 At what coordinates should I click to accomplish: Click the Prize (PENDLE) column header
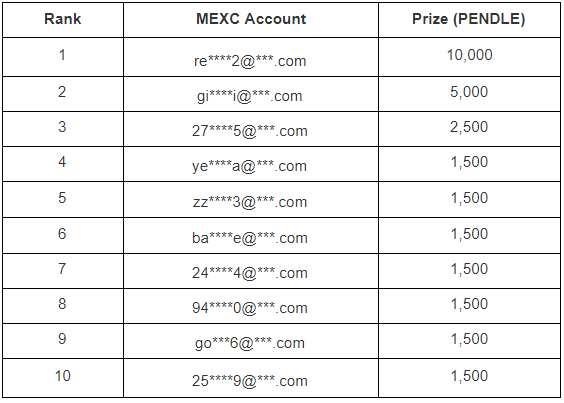pyautogui.click(x=469, y=19)
